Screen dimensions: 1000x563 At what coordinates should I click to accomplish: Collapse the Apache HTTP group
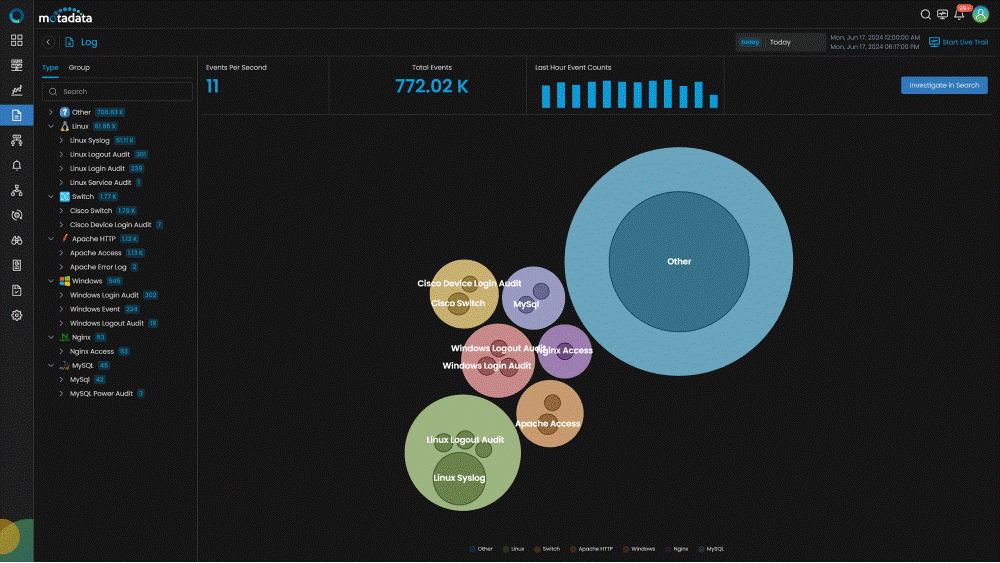click(51, 238)
